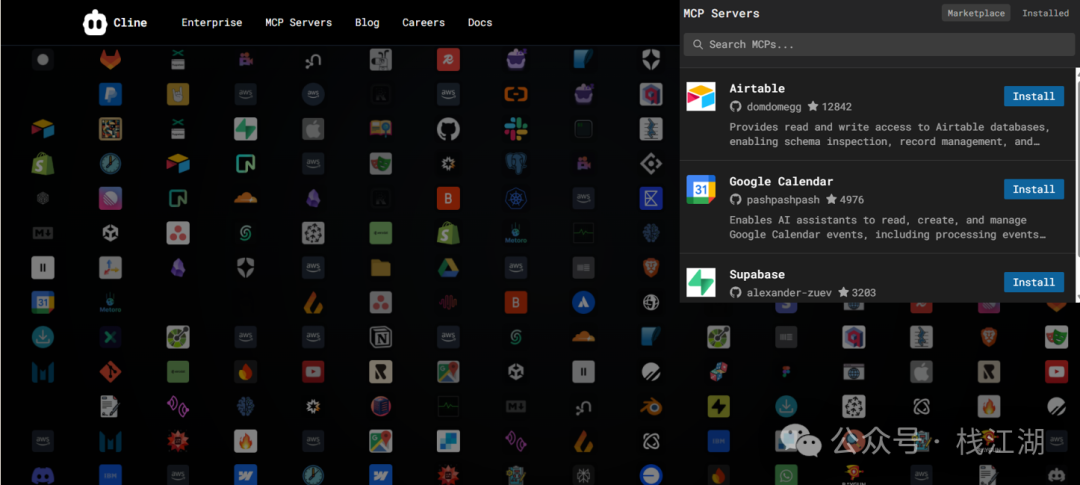This screenshot has width=1080, height=485.
Task: Select the yellow lightning bolt icon
Action: tap(718, 406)
